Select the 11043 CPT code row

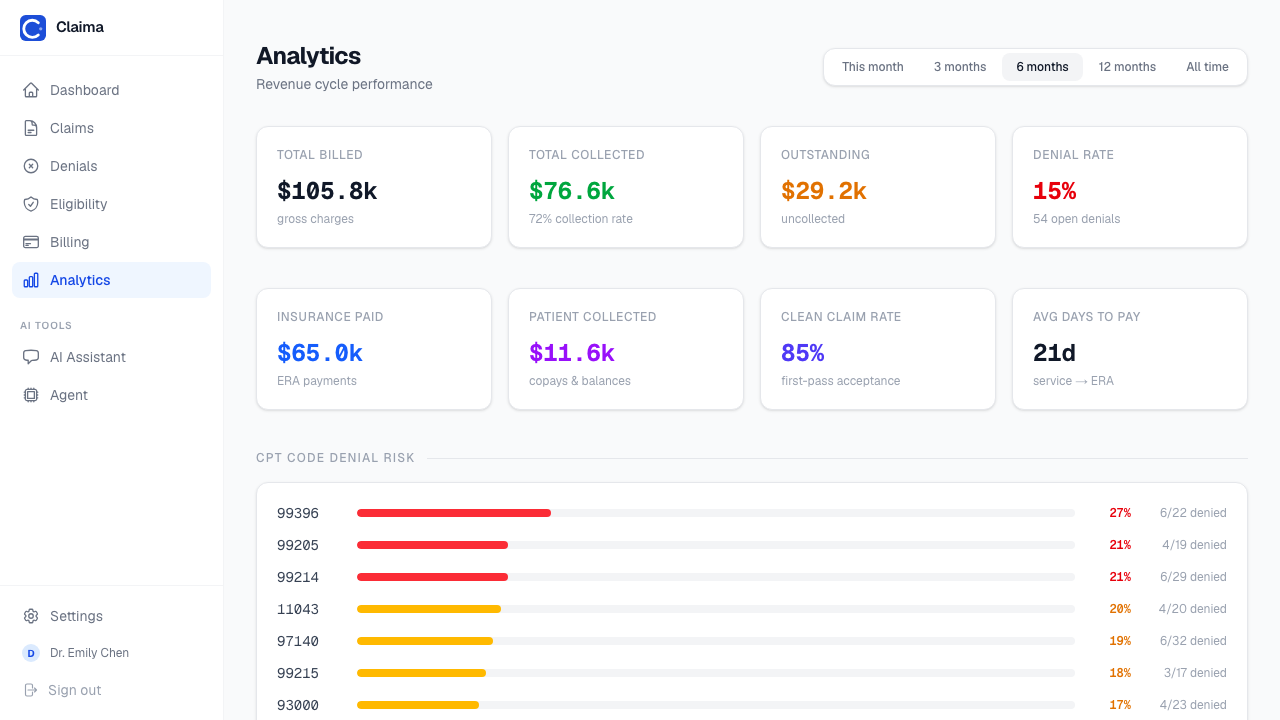coord(752,609)
